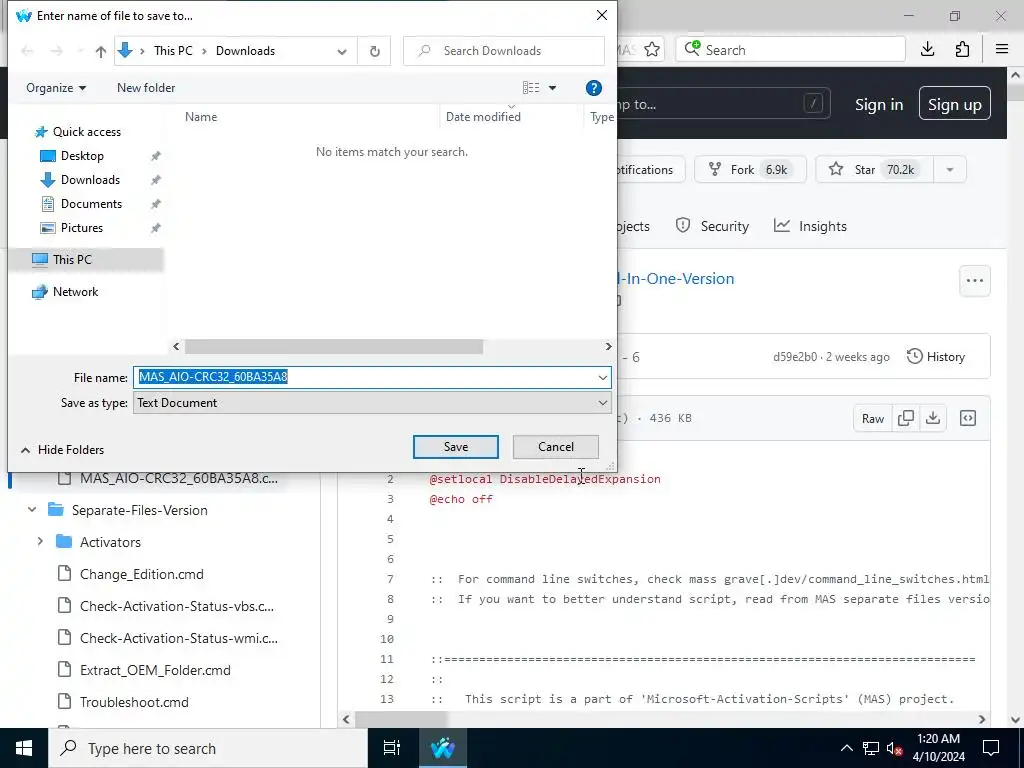Image resolution: width=1024 pixels, height=768 pixels.
Task: Open the browser hamburger menu
Action: tap(1002, 50)
